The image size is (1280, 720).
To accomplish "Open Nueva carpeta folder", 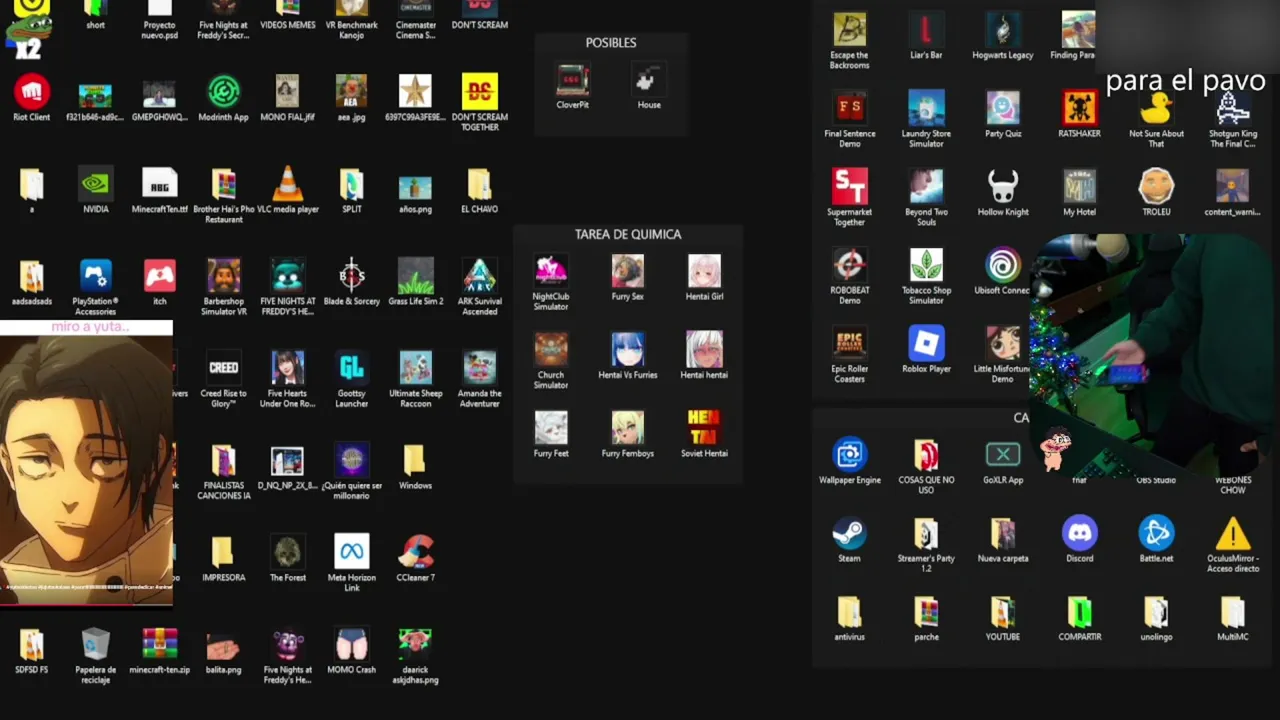I will (1002, 533).
